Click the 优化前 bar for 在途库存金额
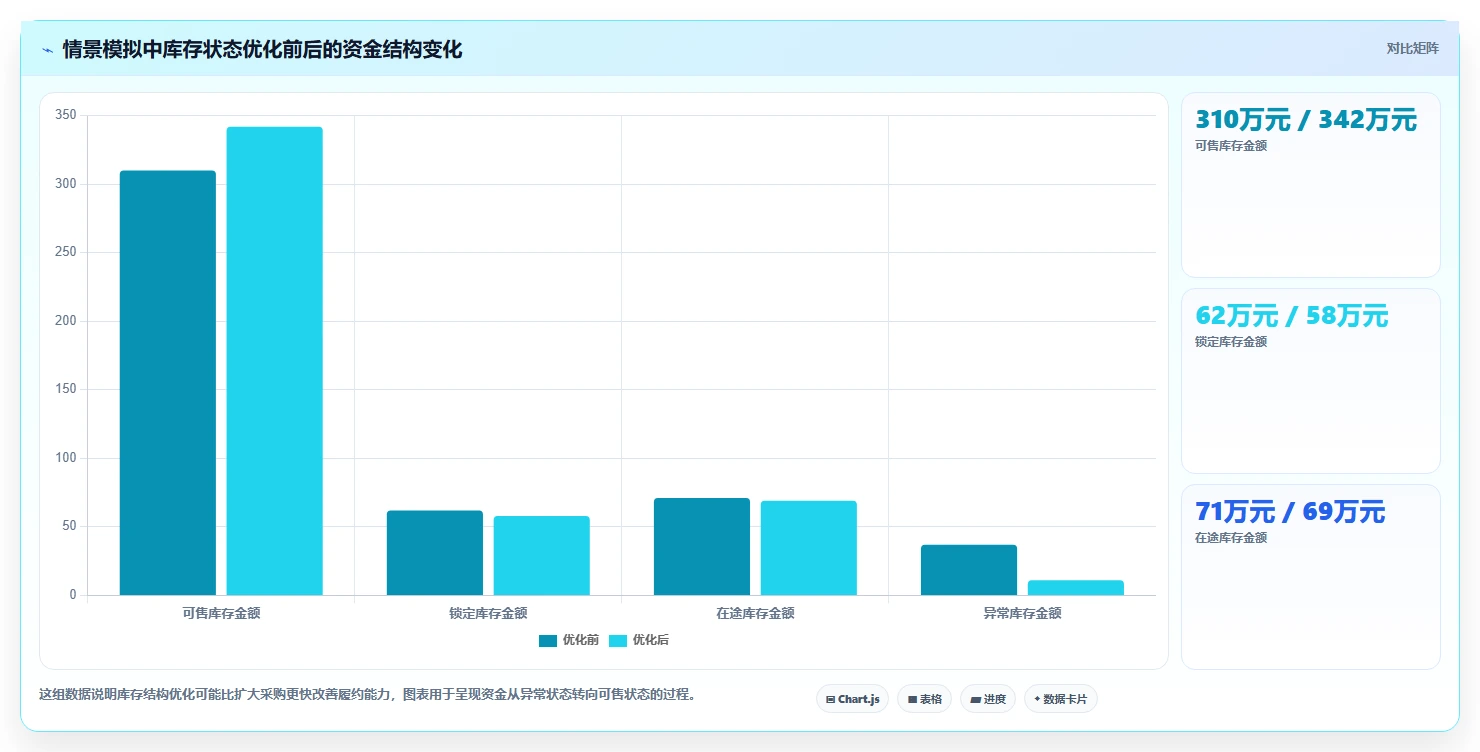This screenshot has width=1480, height=752. tap(702, 547)
